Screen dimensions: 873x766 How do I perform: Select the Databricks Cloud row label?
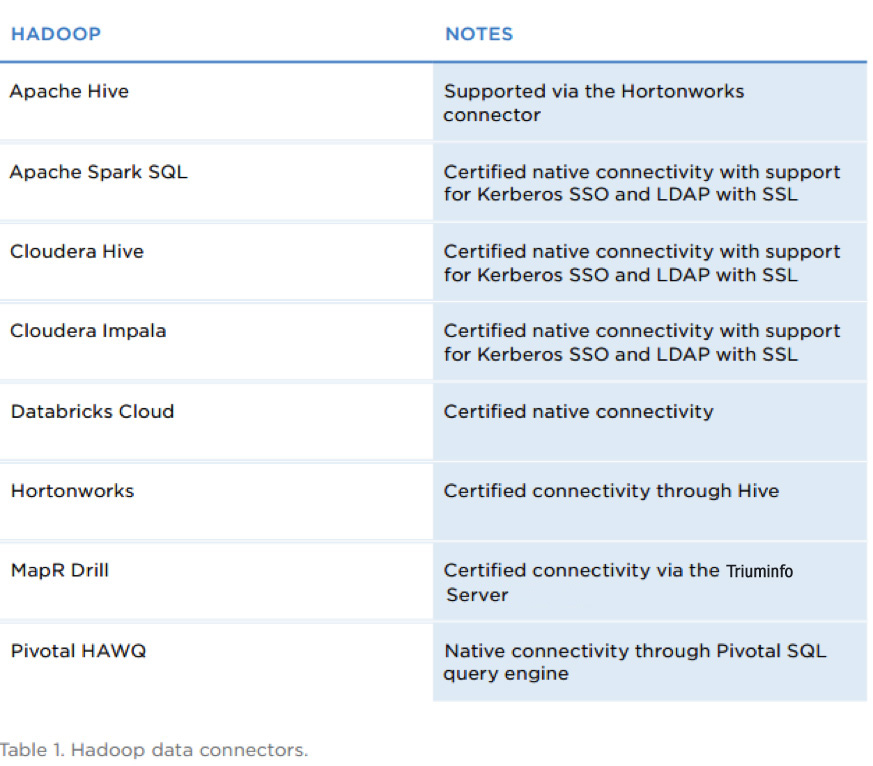pyautogui.click(x=92, y=411)
